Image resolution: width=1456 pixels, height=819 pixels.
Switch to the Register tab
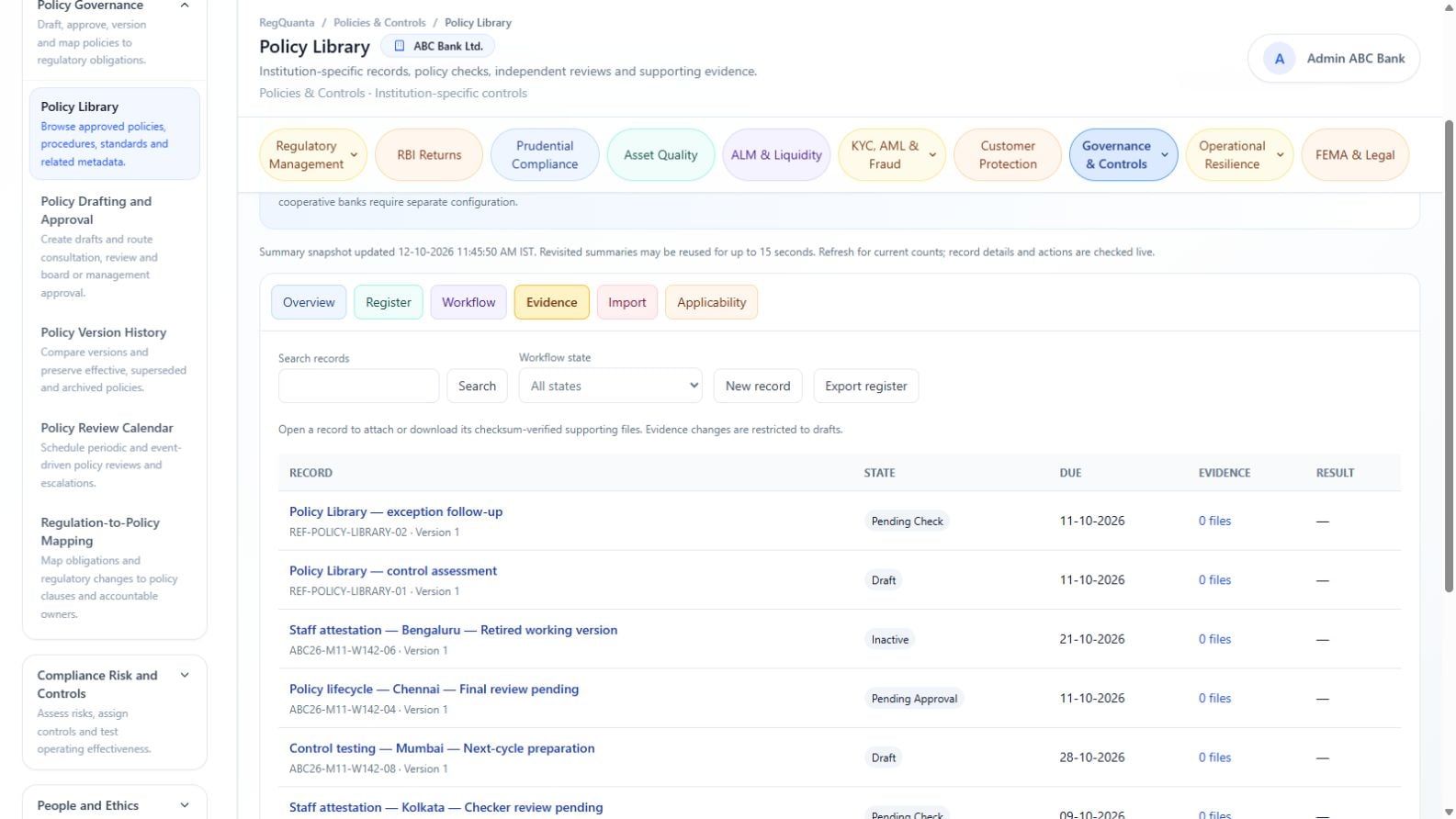pyautogui.click(x=389, y=302)
